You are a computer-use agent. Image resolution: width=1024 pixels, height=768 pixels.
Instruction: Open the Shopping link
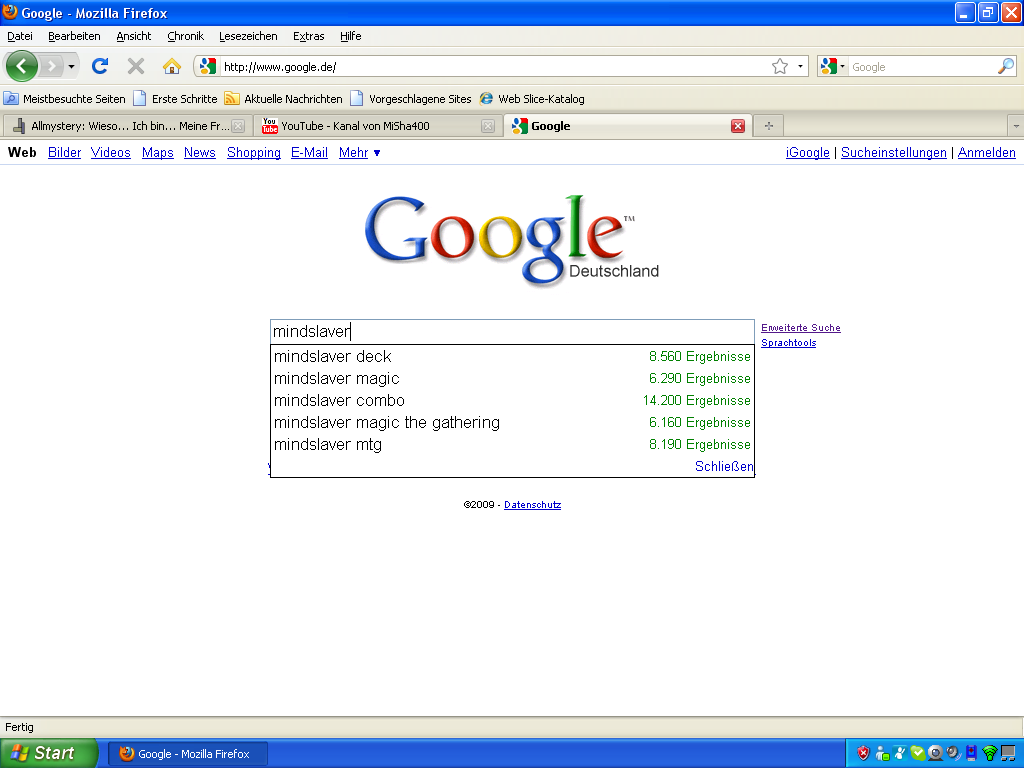pyautogui.click(x=254, y=152)
